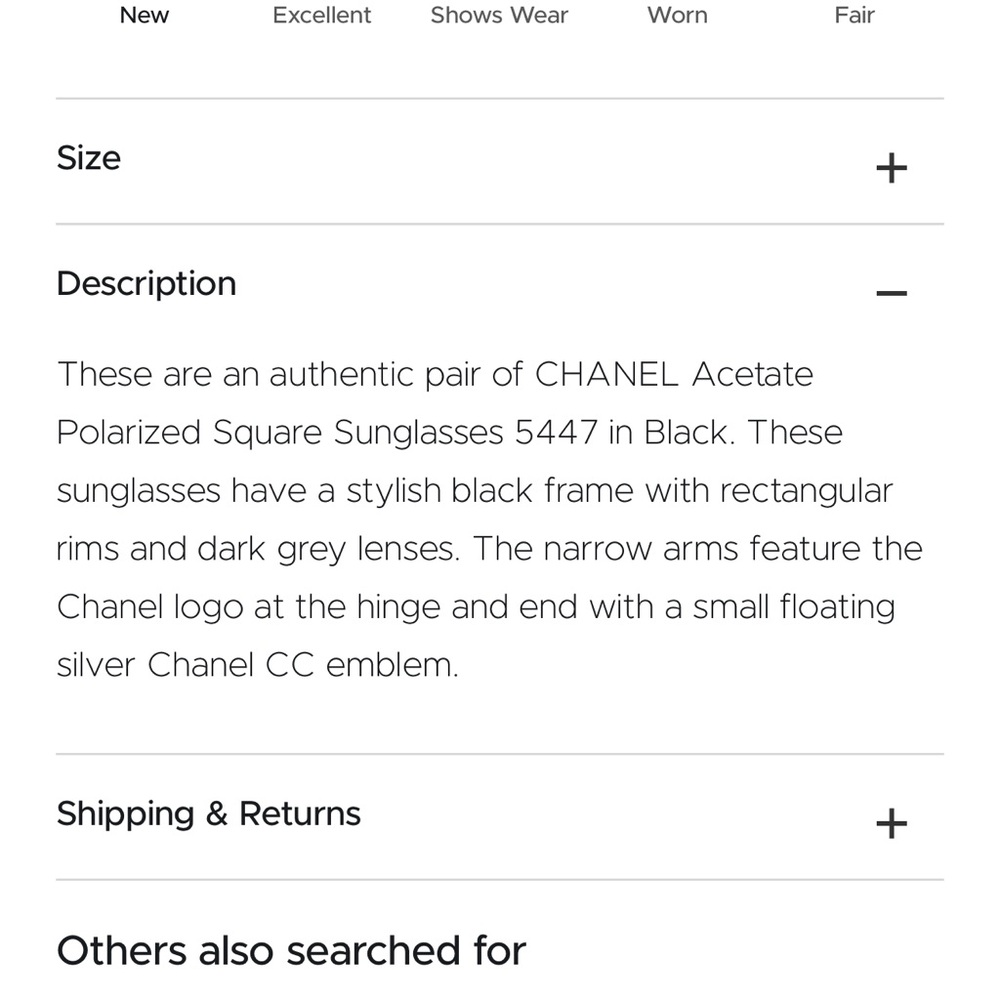Click the Description heading
The image size is (1000, 1000).
click(146, 283)
